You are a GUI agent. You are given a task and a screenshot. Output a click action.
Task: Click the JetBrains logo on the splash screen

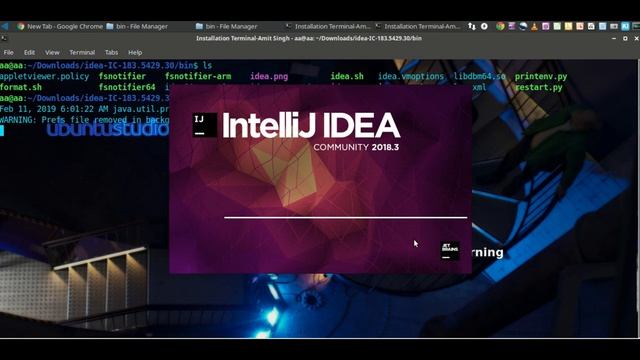pos(450,250)
